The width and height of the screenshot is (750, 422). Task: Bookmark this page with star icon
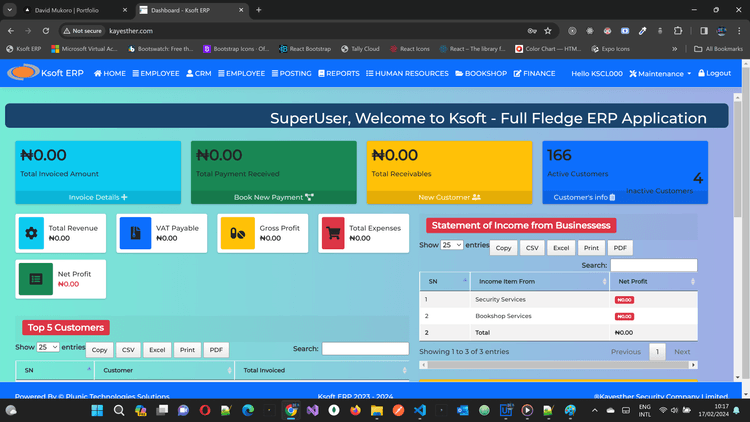[x=548, y=31]
